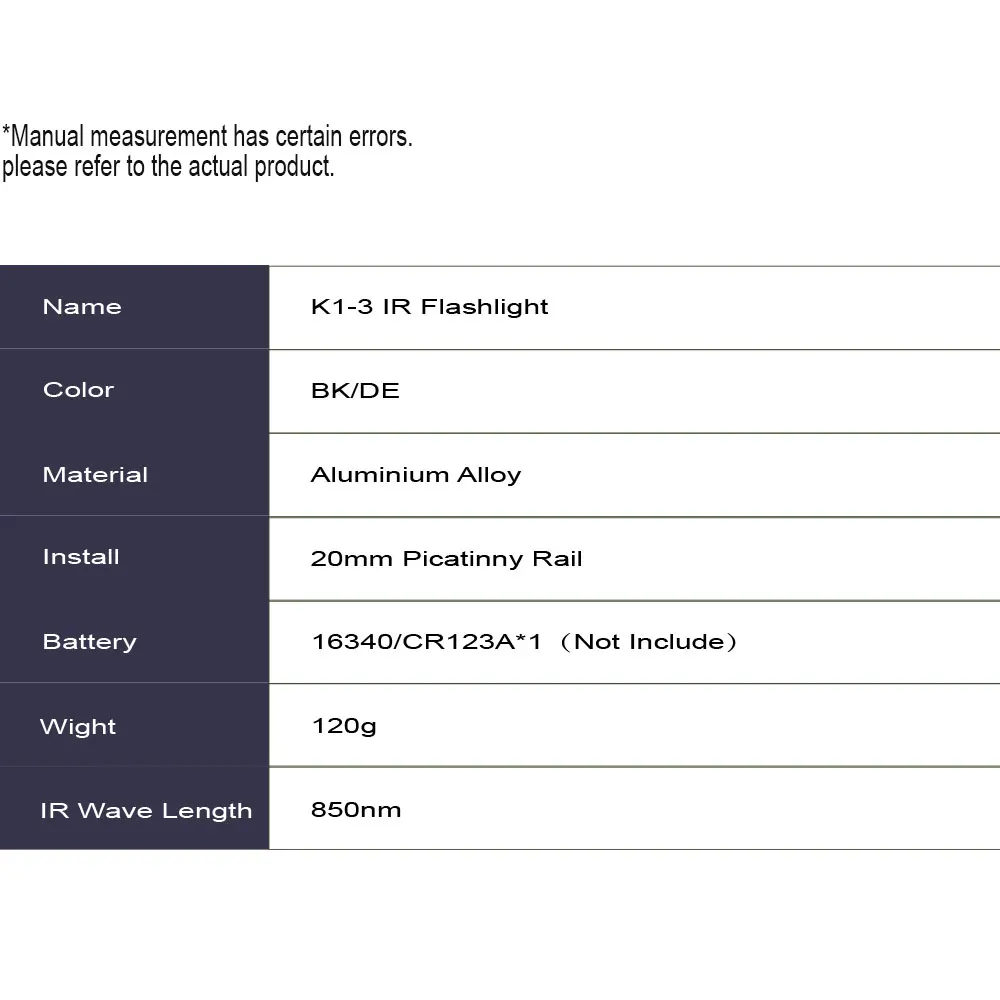Click the word Alloy
This screenshot has width=1000, height=1000.
coord(489,475)
